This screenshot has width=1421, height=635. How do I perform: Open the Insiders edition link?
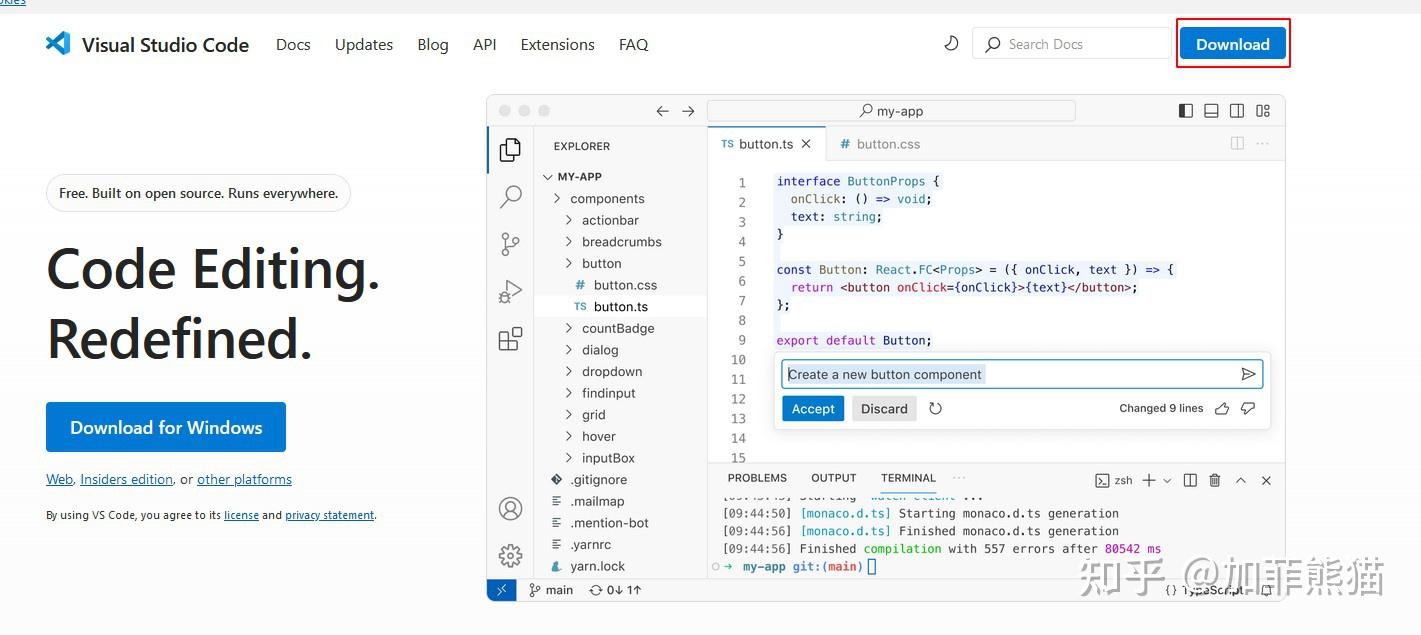(x=126, y=479)
